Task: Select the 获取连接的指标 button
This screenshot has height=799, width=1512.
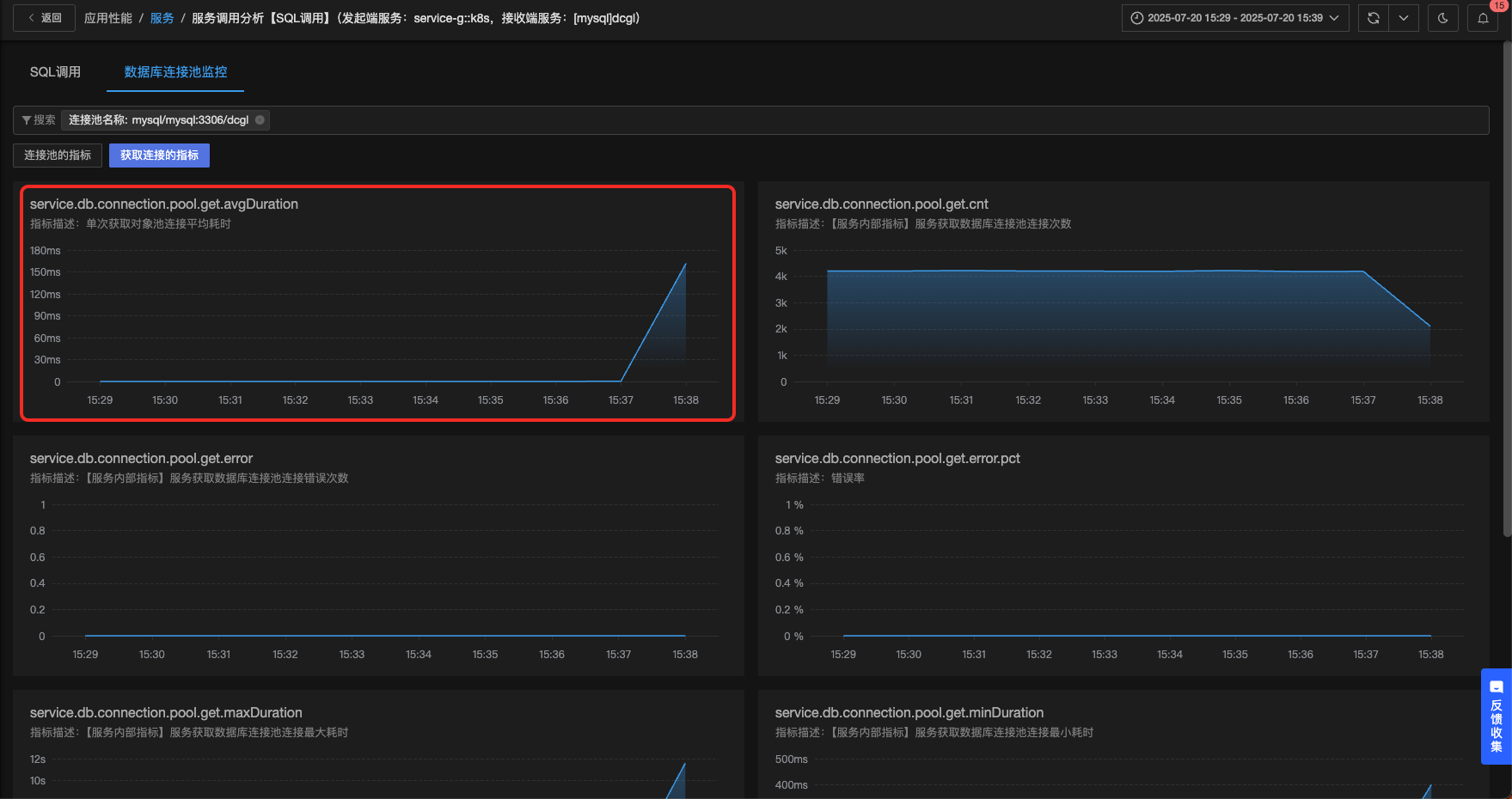Action: 159,156
